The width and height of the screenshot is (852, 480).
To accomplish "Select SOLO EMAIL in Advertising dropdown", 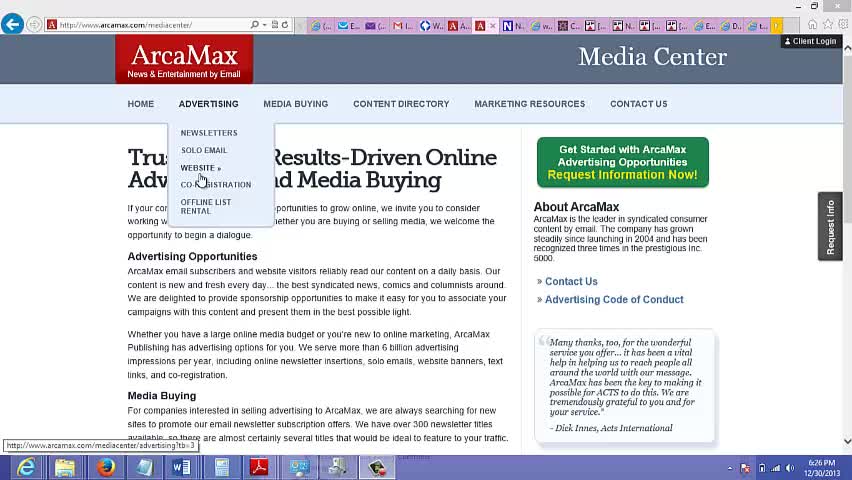I will point(204,150).
